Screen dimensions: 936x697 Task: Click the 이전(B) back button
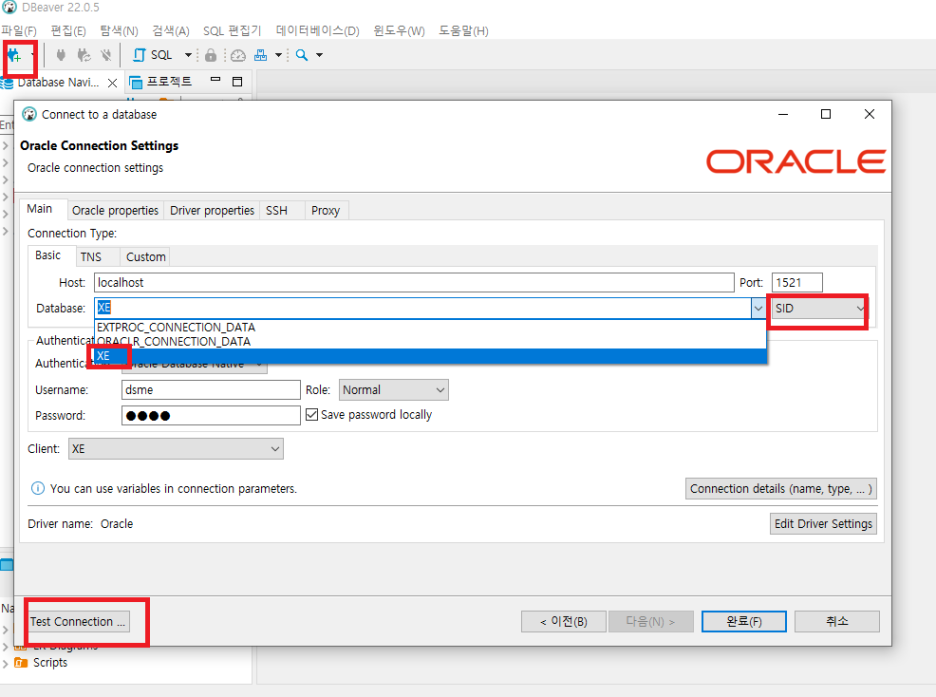(564, 622)
